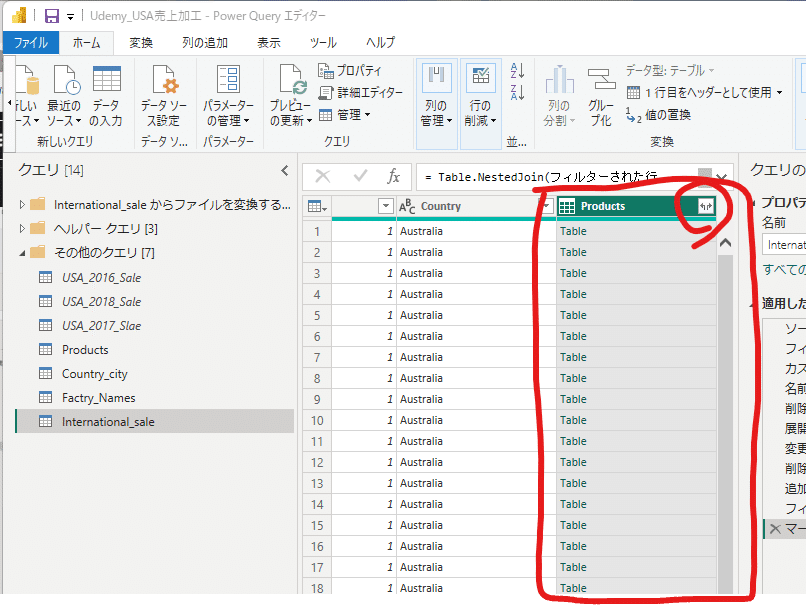Open Country column filter dropdown
Viewport: 806px width, 606px height.
point(546,207)
